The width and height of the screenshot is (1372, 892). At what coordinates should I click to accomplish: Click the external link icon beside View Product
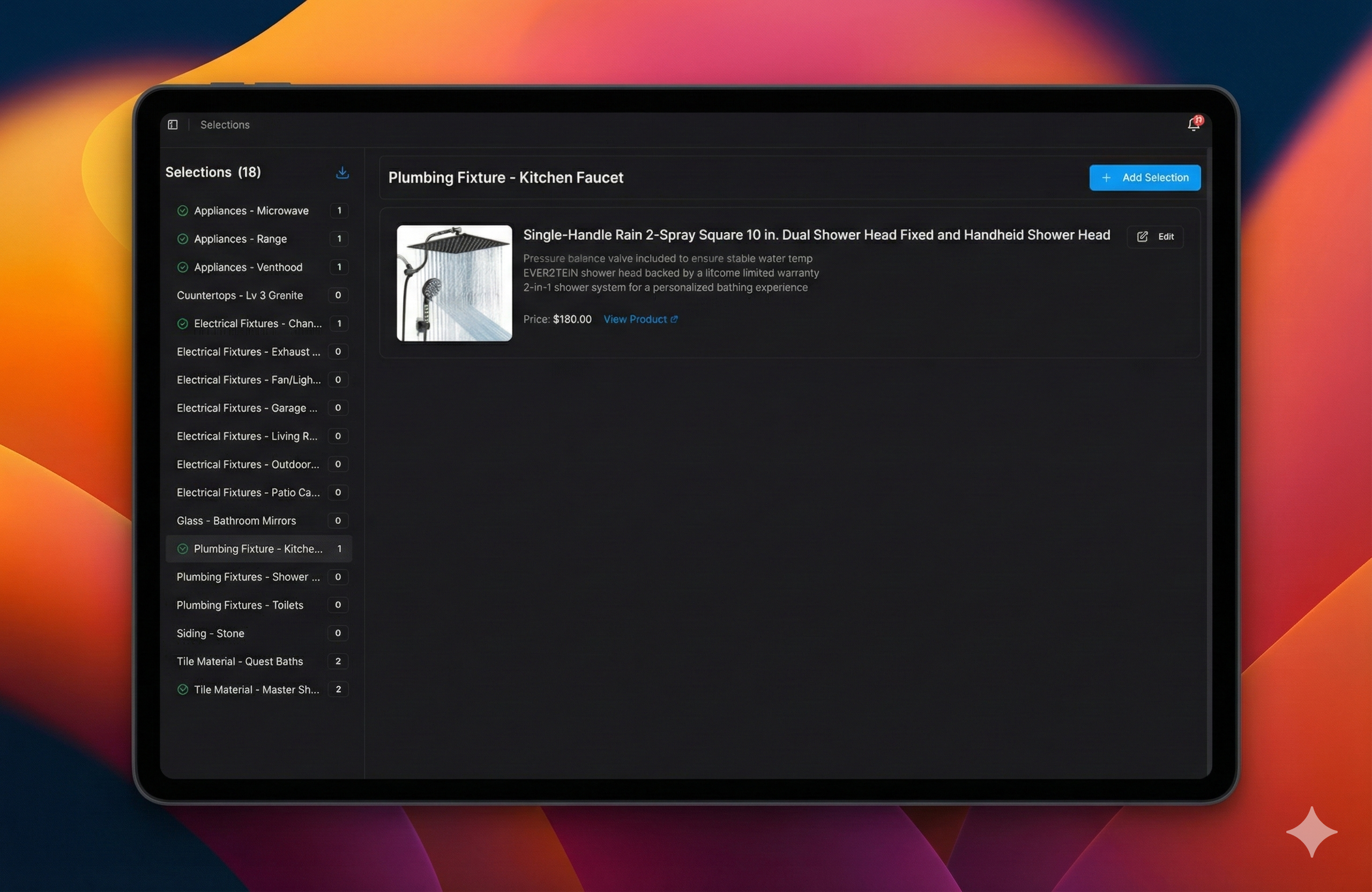point(676,319)
